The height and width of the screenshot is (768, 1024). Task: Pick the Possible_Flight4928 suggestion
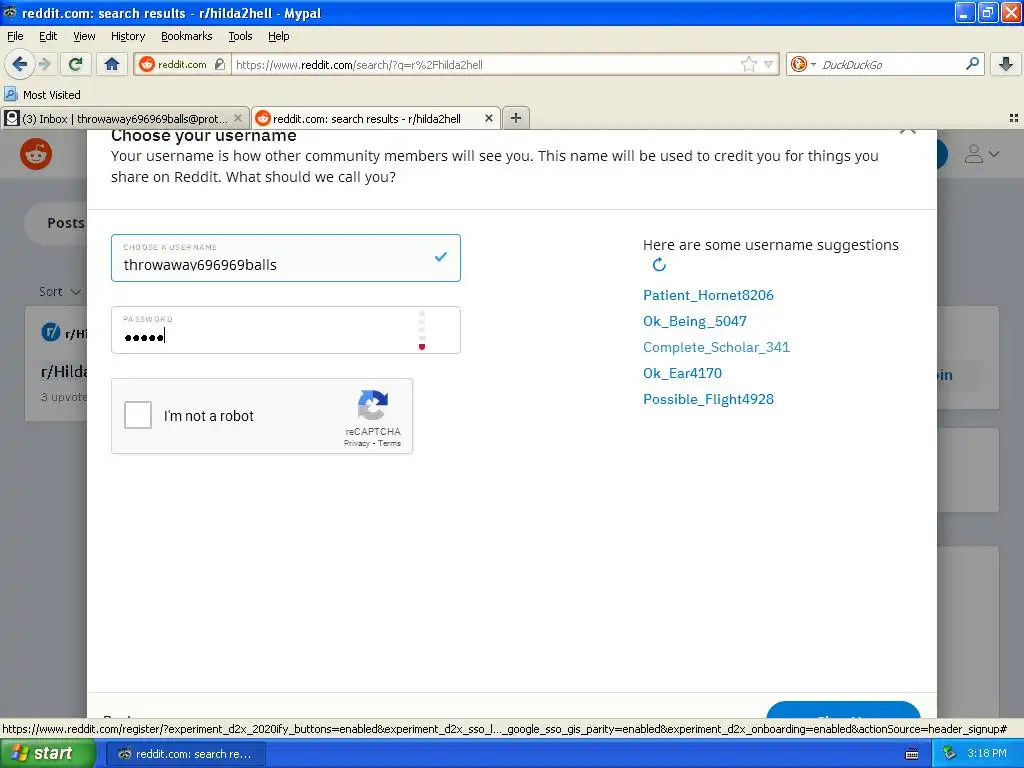pos(708,400)
